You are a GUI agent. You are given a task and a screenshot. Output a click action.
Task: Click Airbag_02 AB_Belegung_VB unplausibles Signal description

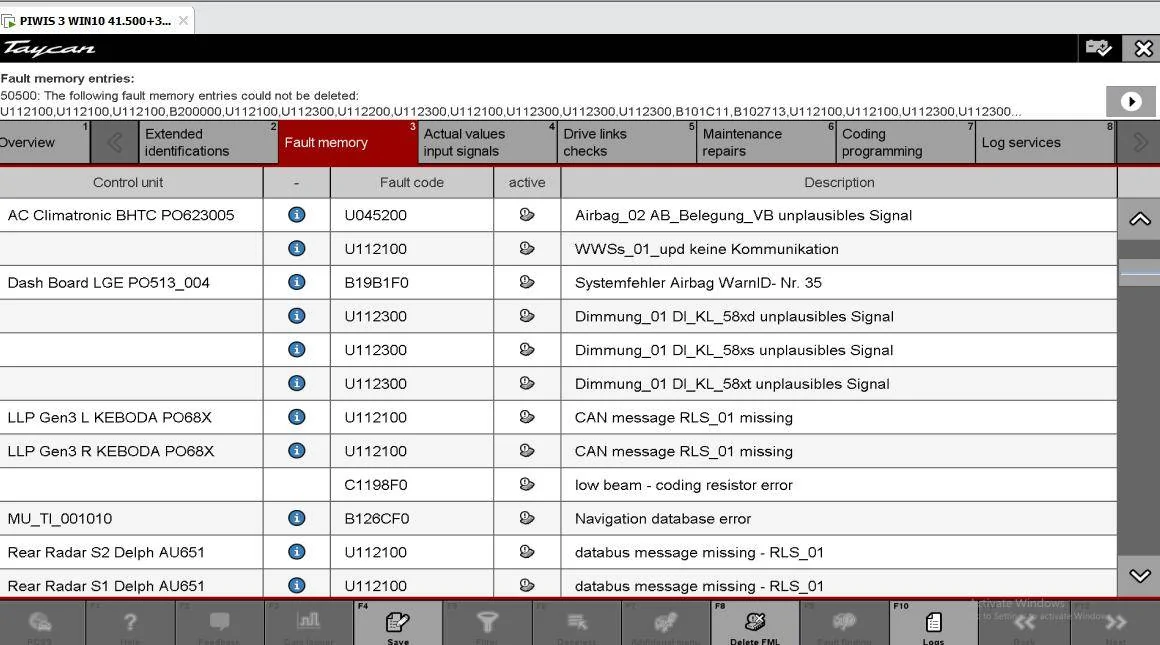click(x=743, y=215)
